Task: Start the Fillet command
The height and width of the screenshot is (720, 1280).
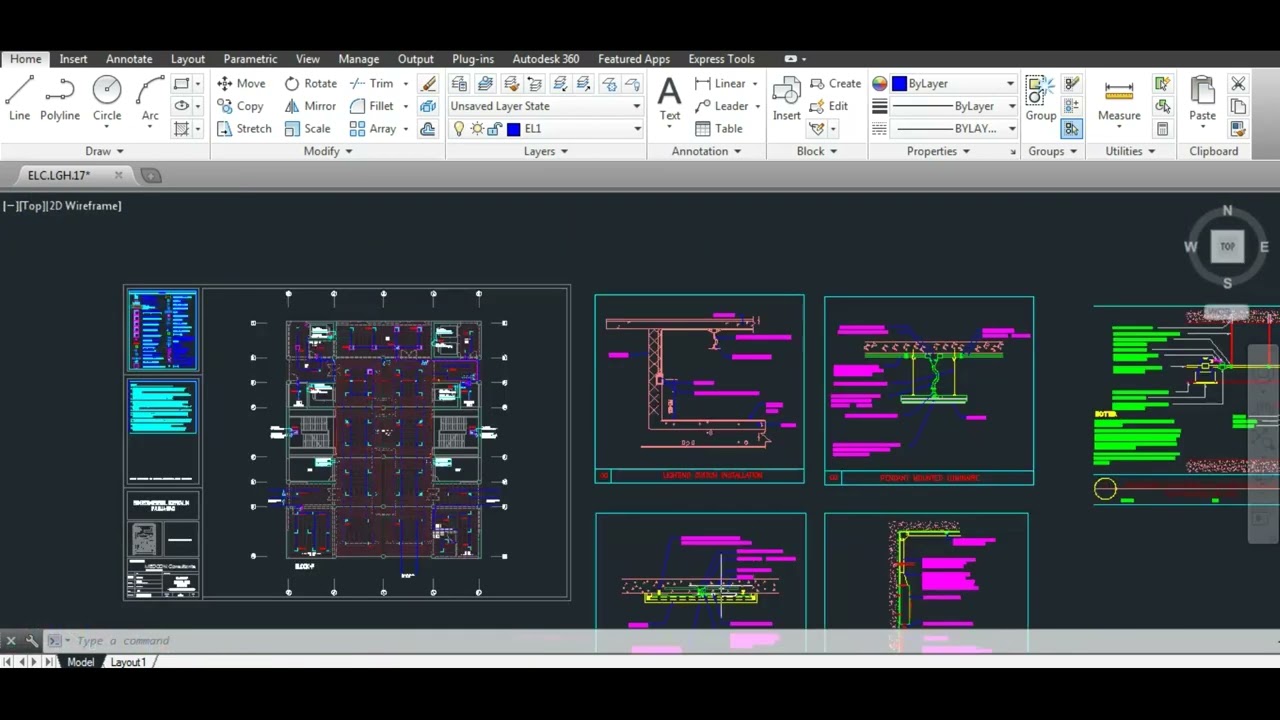Action: click(372, 106)
